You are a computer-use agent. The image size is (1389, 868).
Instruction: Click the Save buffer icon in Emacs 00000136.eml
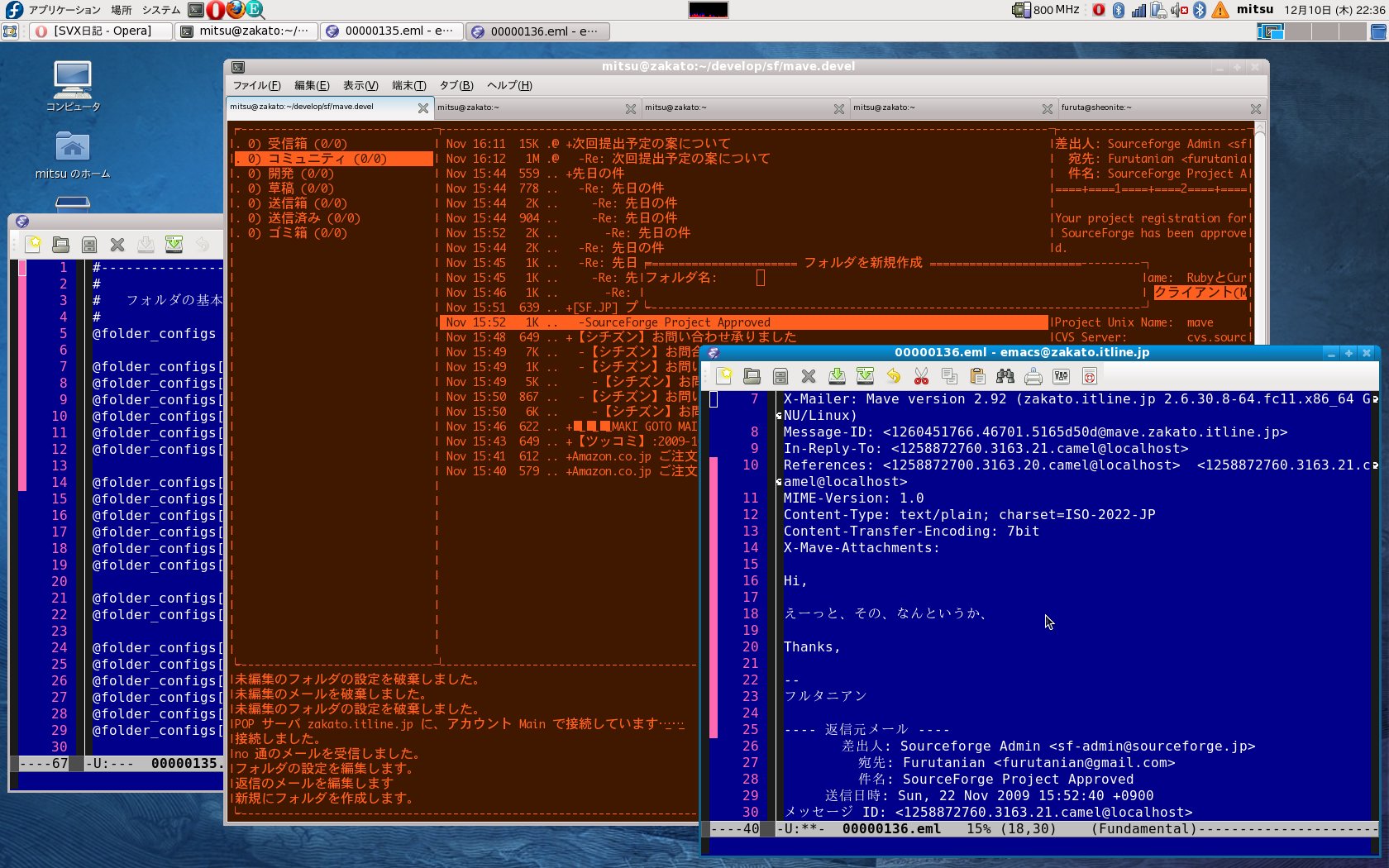[x=837, y=377]
